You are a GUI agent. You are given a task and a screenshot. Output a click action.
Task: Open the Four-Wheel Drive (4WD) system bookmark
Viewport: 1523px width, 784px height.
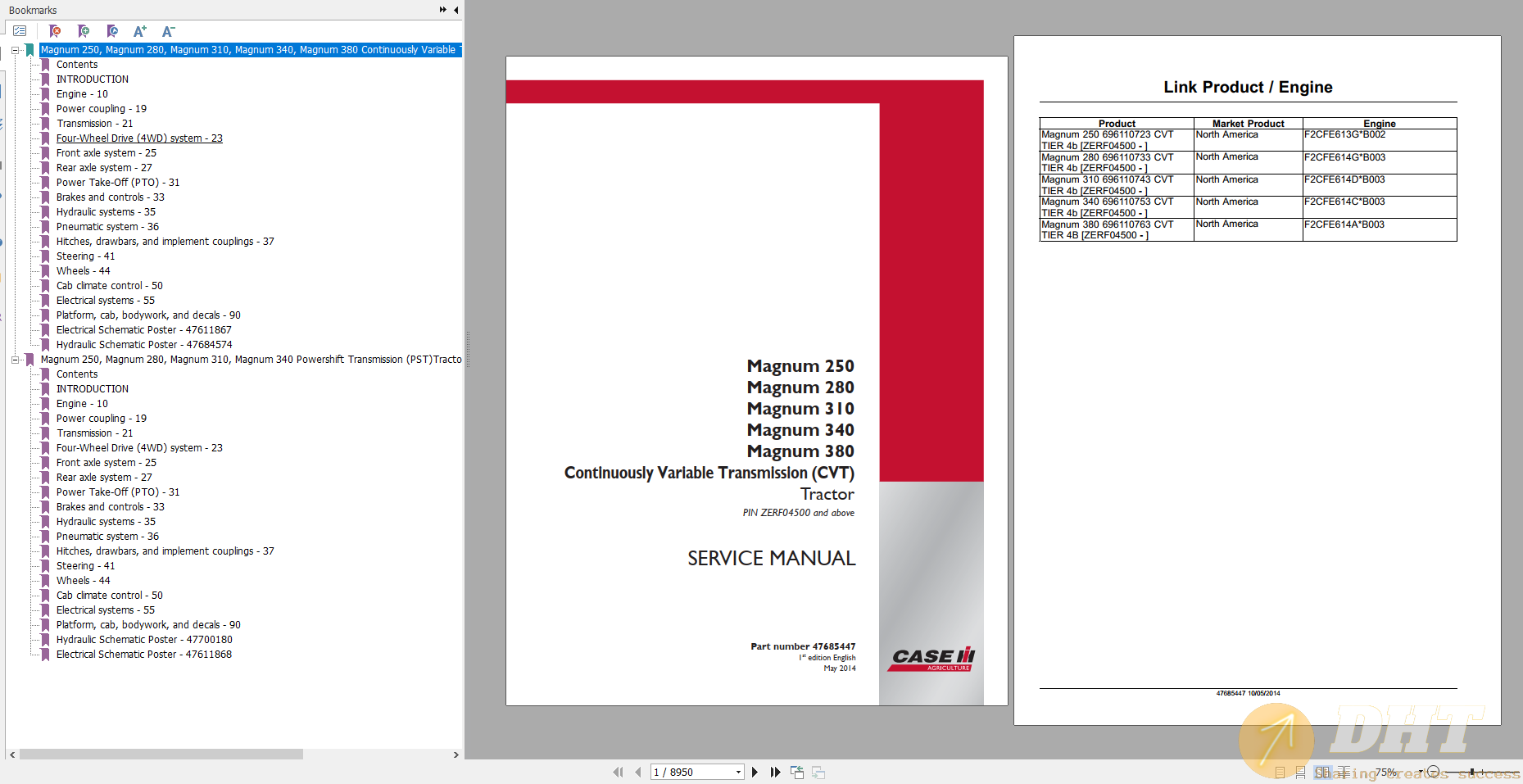tap(138, 138)
